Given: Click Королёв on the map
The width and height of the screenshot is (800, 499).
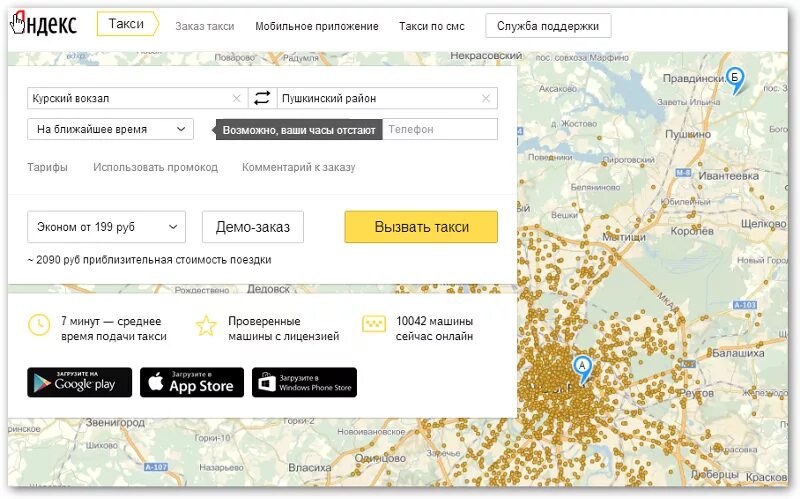Looking at the screenshot, I should (x=692, y=231).
